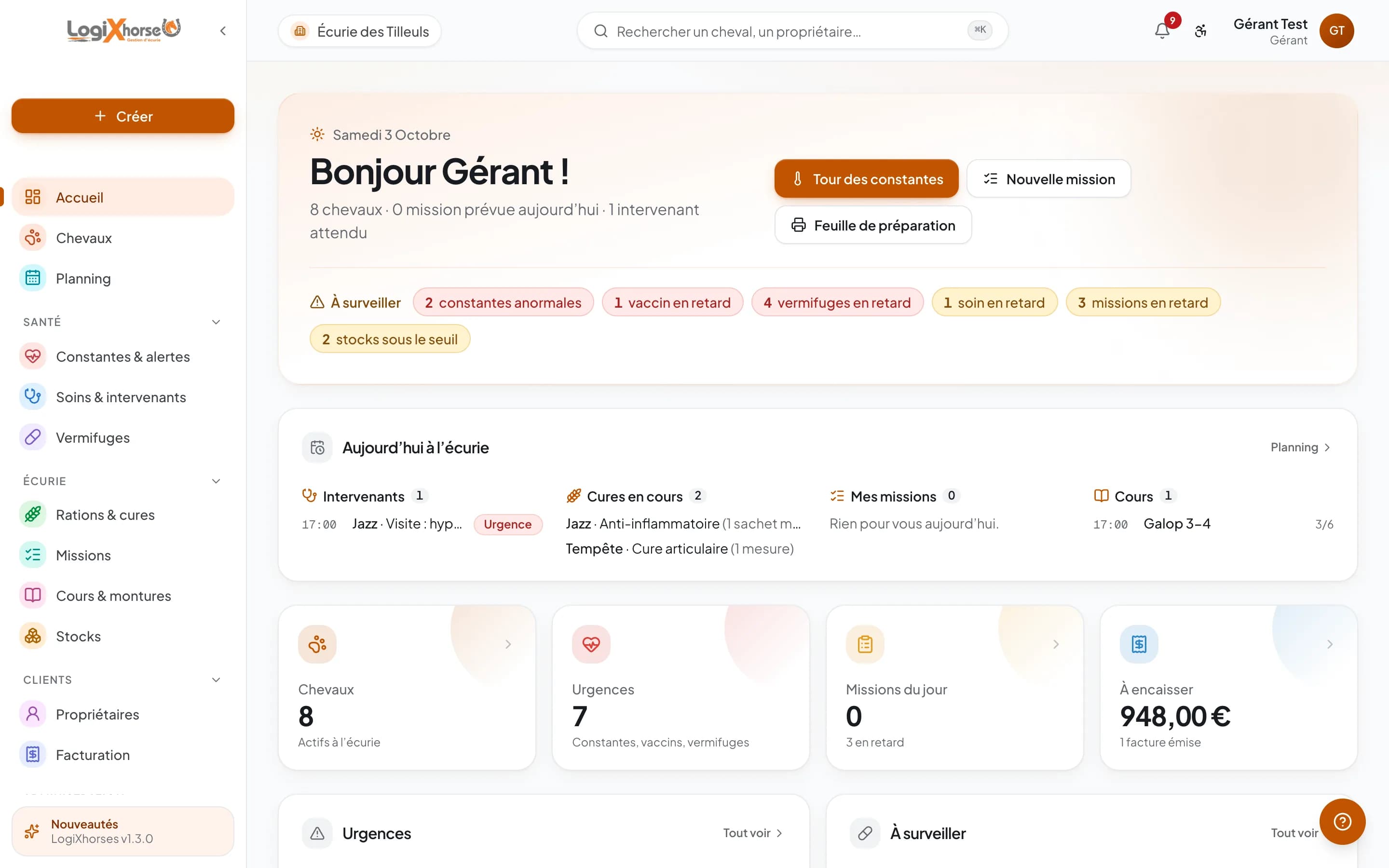Screen dimensions: 1389x868
Task: Click Tout voir in Urgences panel
Action: 752,833
